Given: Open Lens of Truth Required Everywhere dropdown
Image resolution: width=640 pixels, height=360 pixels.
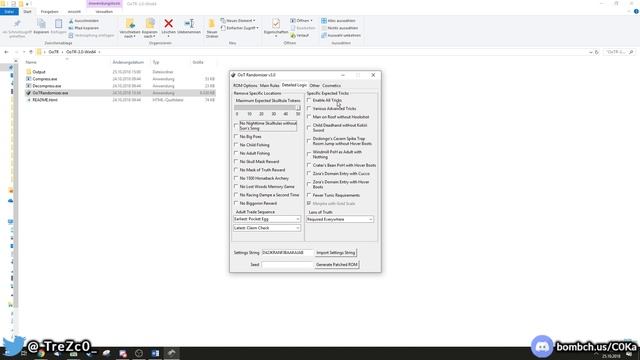Looking at the screenshot, I should (x=340, y=219).
